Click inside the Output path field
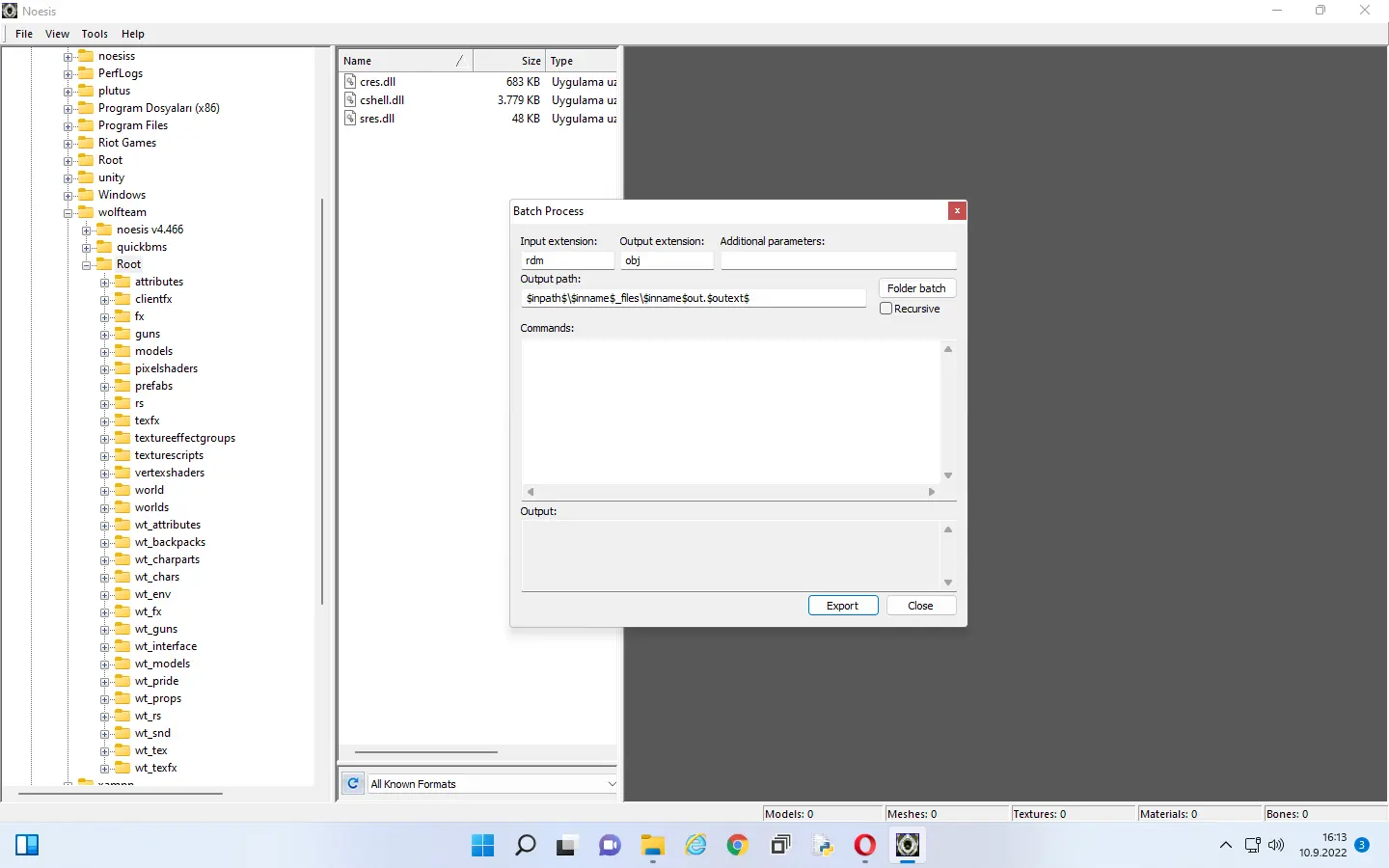The height and width of the screenshot is (868, 1389). (692, 298)
